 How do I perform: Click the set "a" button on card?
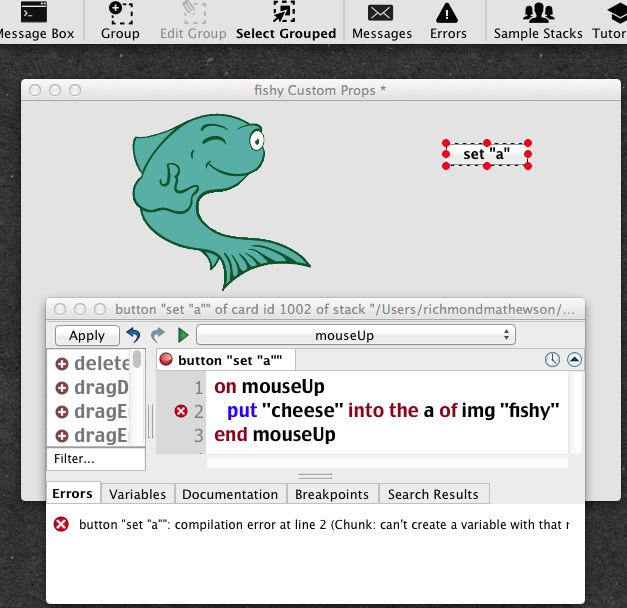(487, 154)
